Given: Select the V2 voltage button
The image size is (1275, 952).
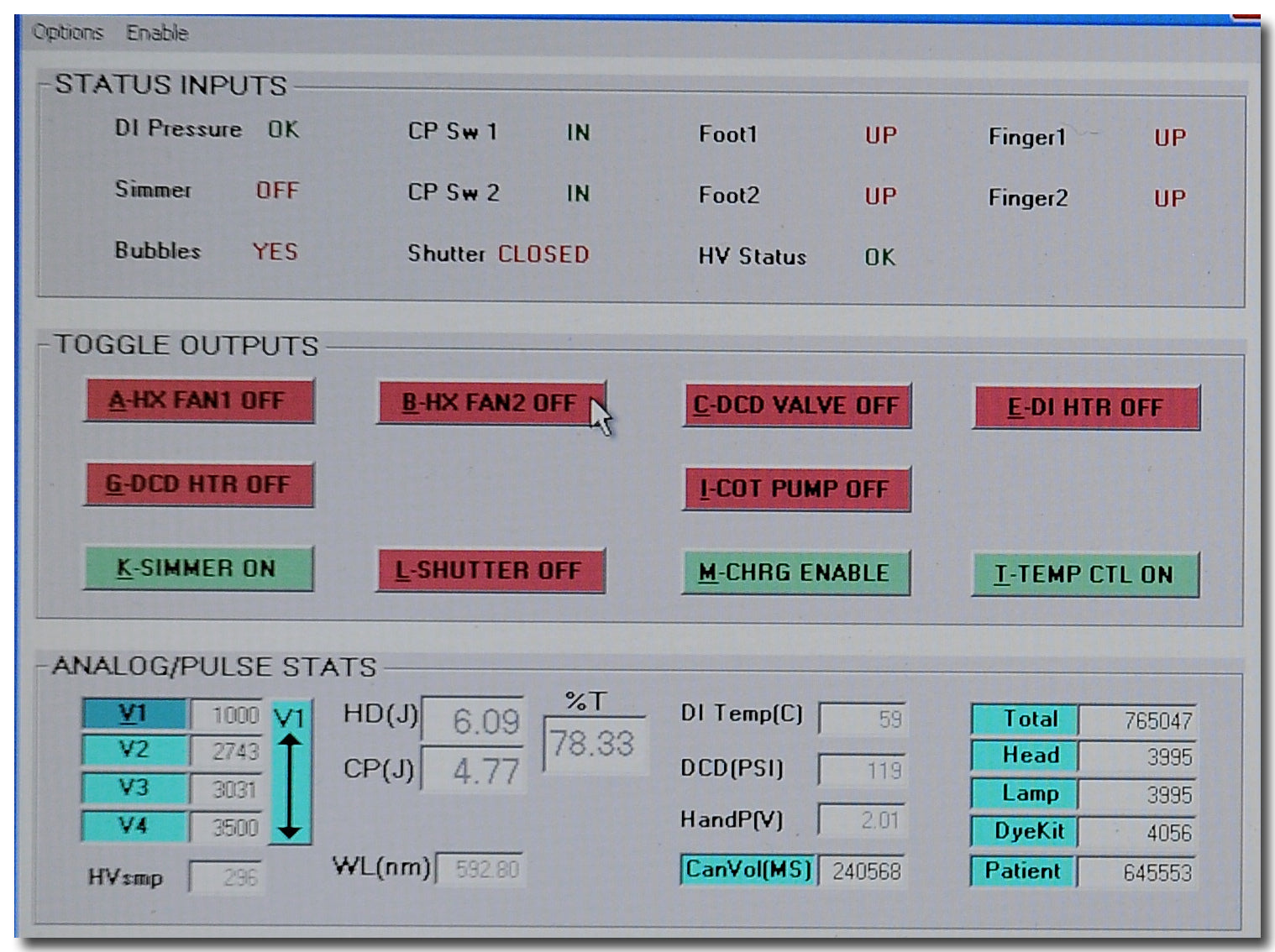Looking at the screenshot, I should coord(134,750).
